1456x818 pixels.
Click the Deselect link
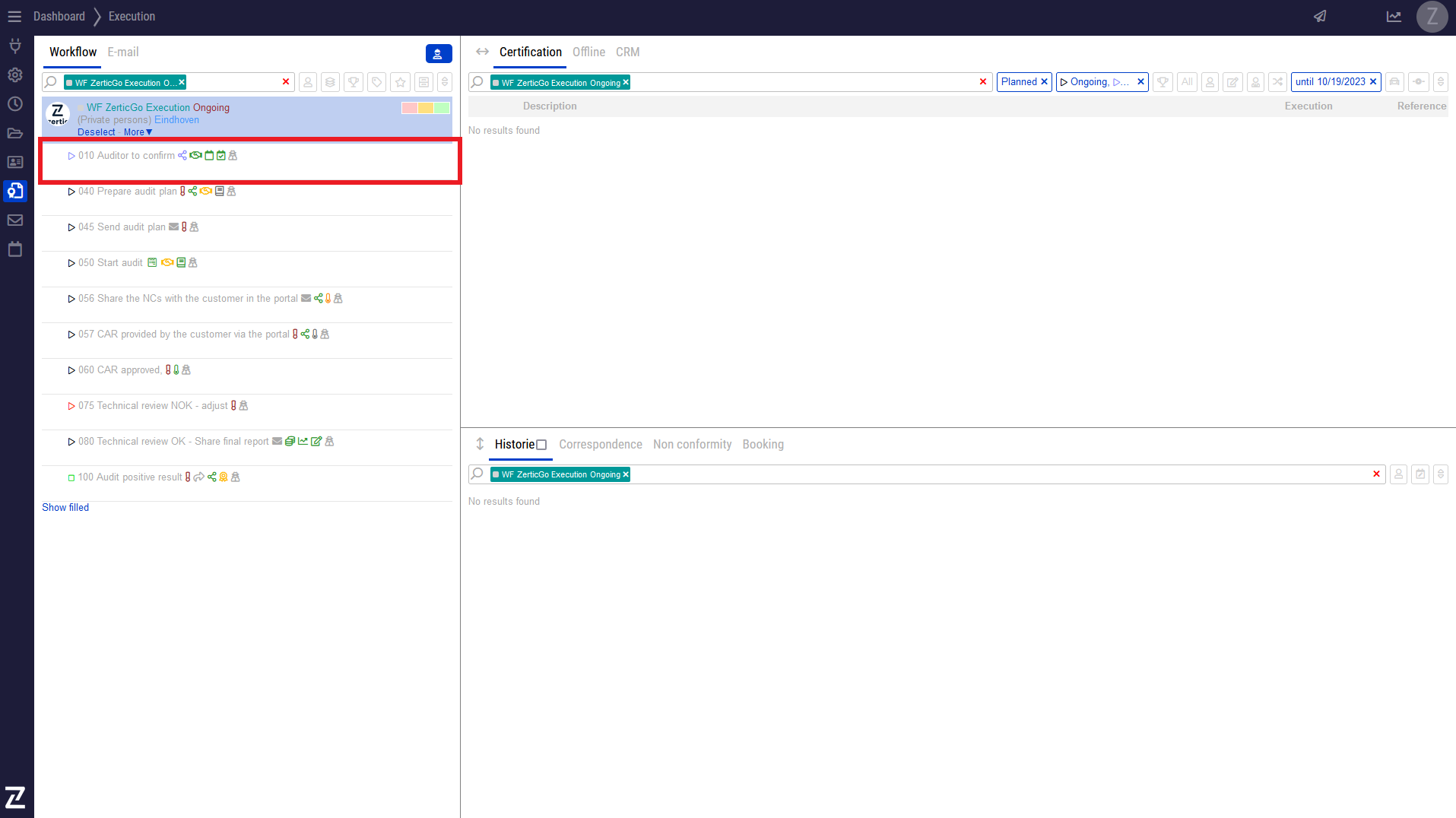click(x=97, y=132)
